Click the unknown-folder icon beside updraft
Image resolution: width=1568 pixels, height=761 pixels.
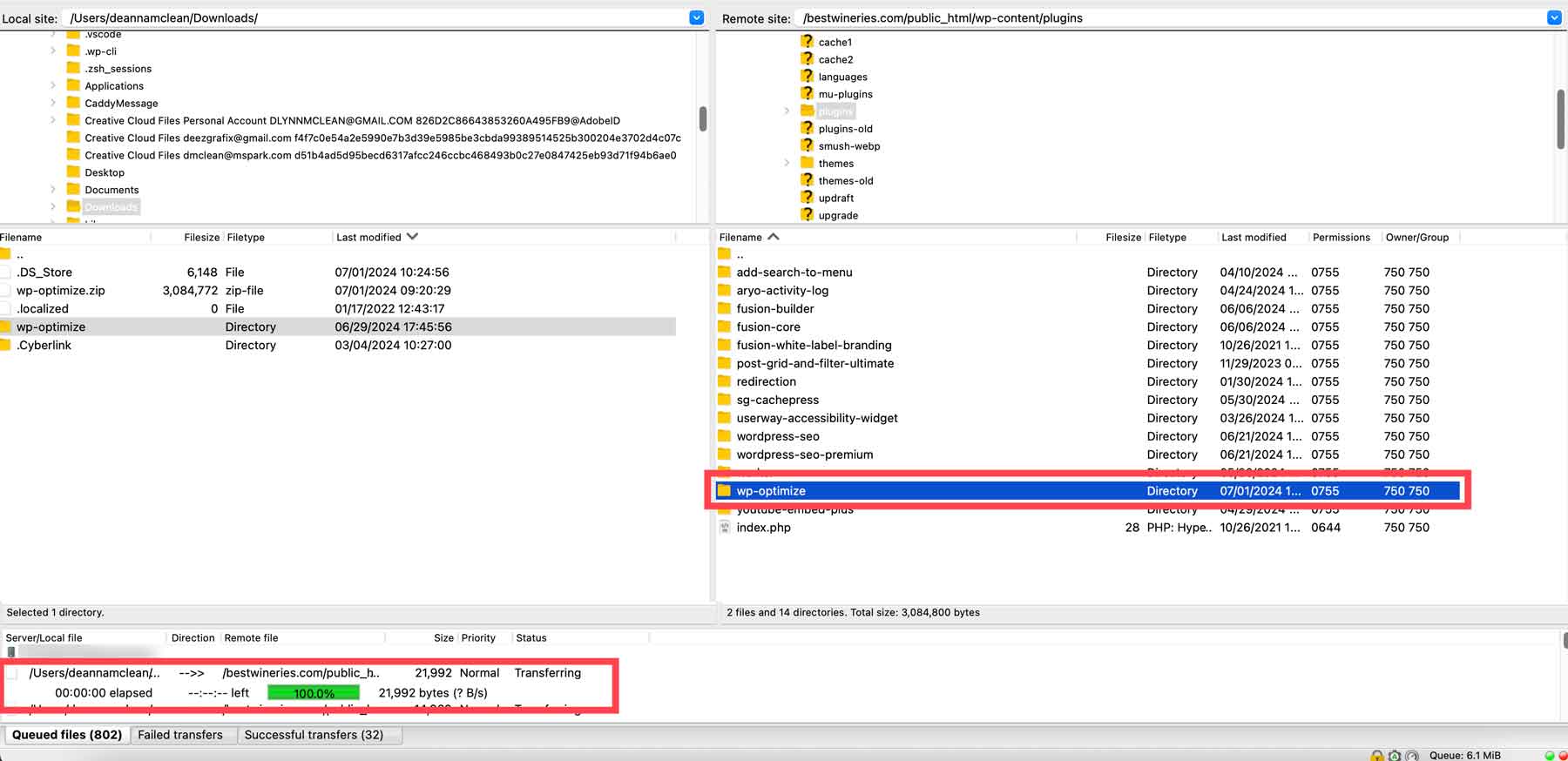pyautogui.click(x=807, y=198)
